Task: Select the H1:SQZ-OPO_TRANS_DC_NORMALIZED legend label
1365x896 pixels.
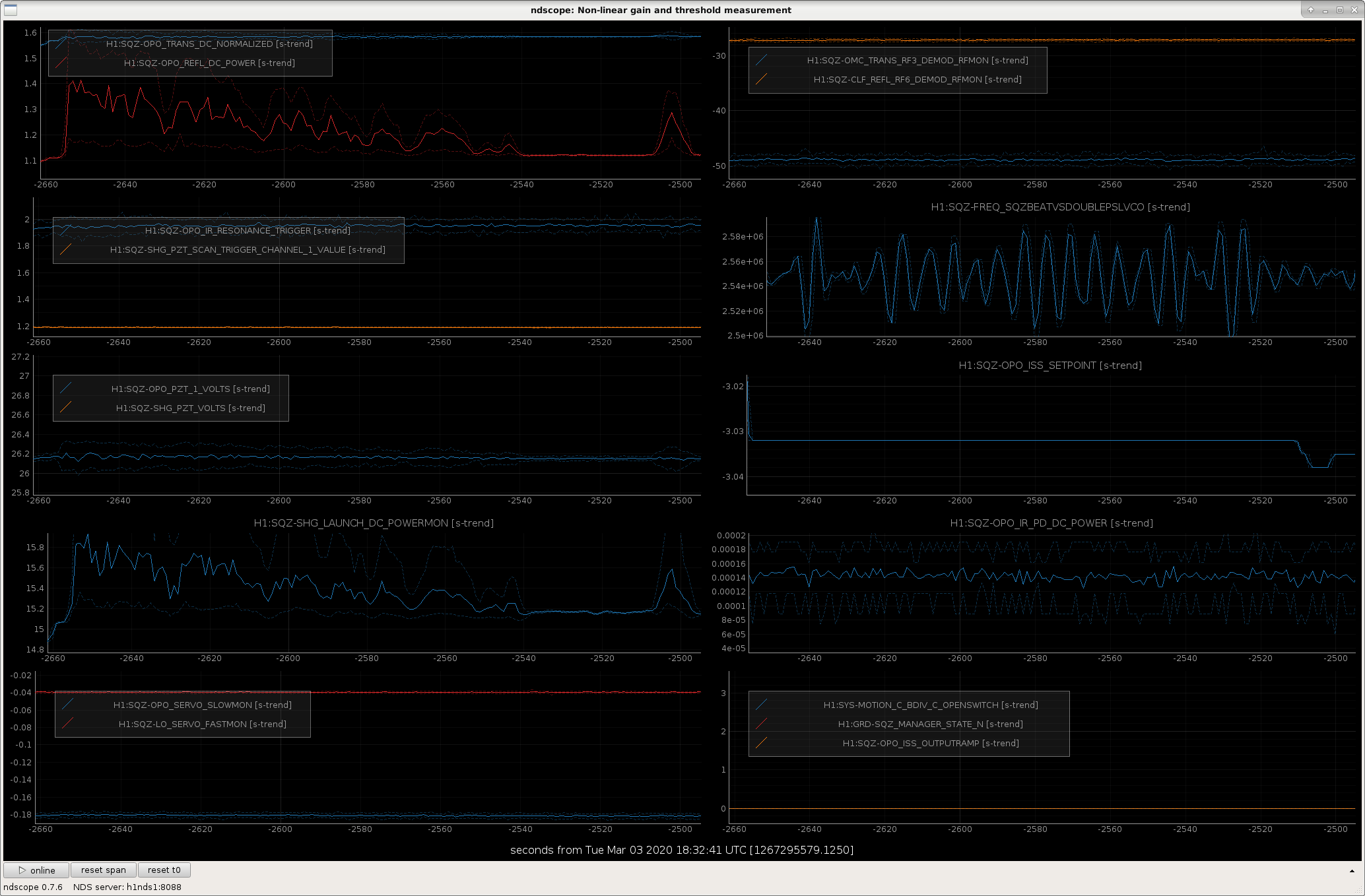Action: click(209, 44)
